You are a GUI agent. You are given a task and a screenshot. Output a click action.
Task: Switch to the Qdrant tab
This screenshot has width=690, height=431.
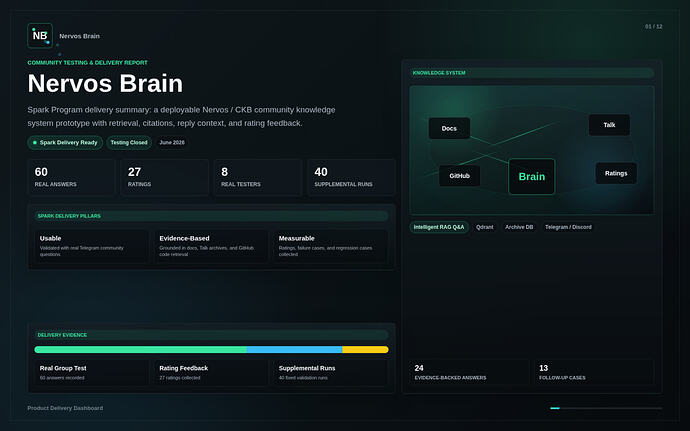484,227
